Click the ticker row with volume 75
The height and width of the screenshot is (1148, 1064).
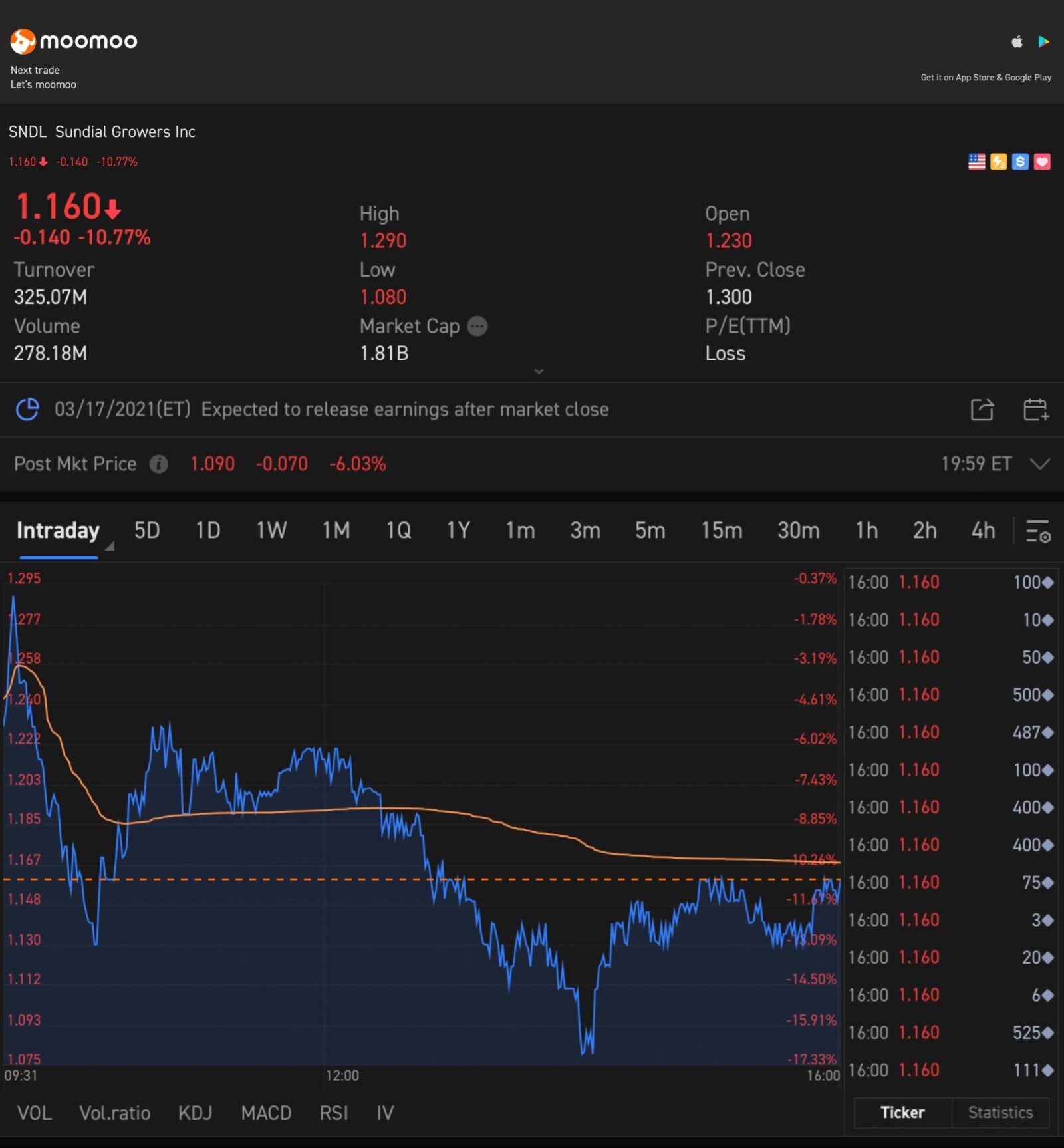click(x=951, y=883)
